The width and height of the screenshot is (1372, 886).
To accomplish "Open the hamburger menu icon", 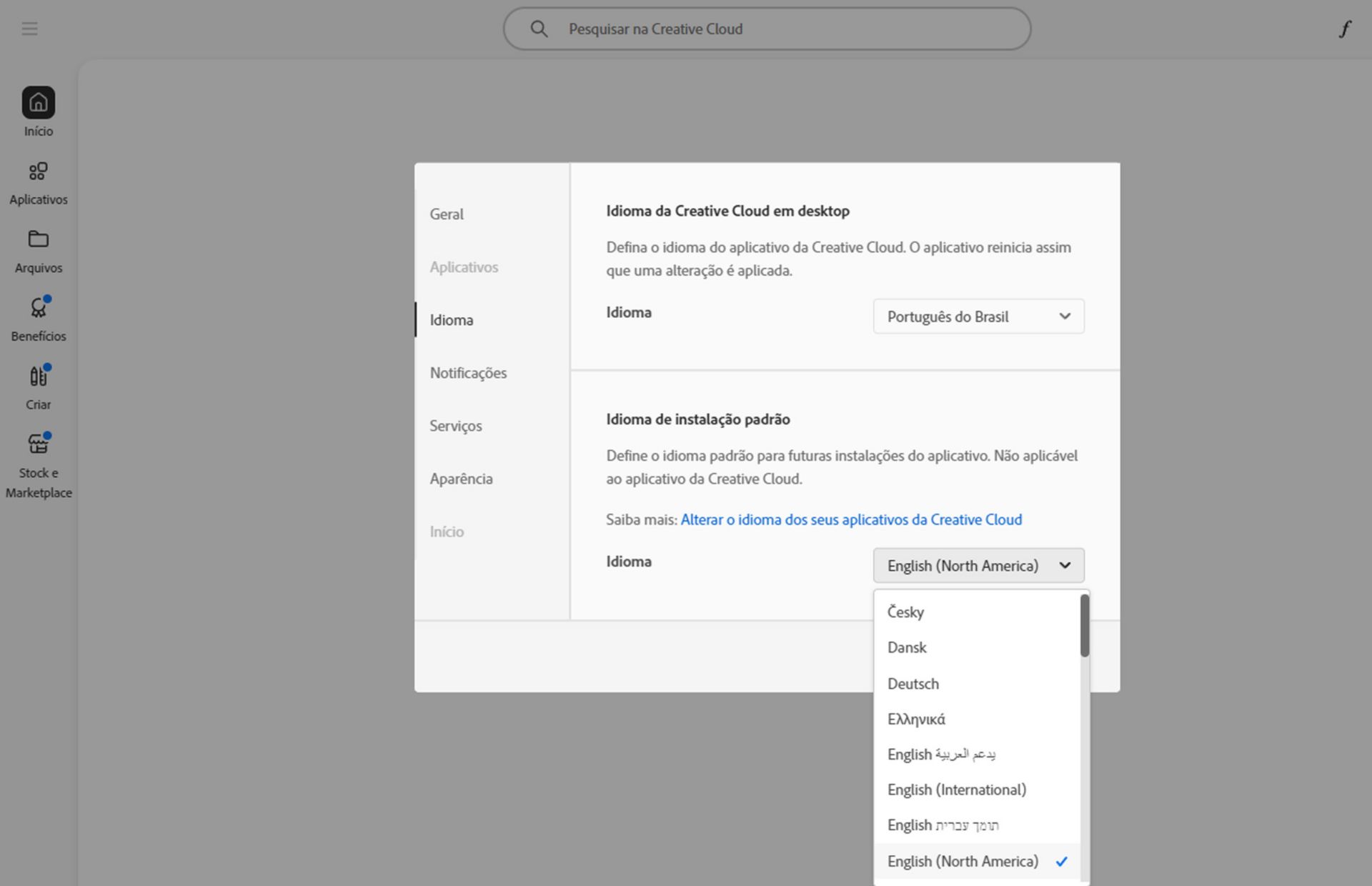I will [x=29, y=29].
